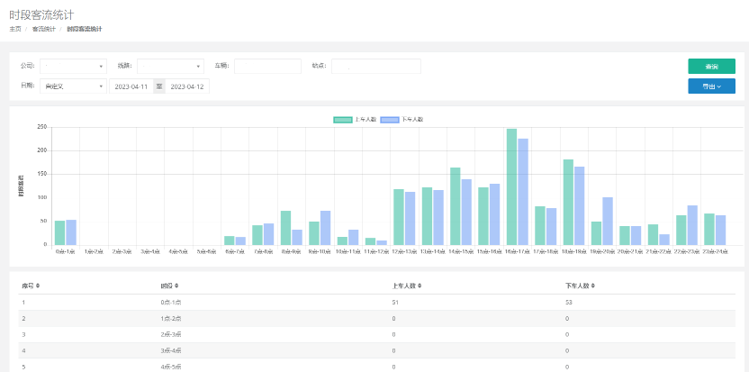
Task: Toggle the blue 下车人数 legend swatch
Action: (389, 119)
